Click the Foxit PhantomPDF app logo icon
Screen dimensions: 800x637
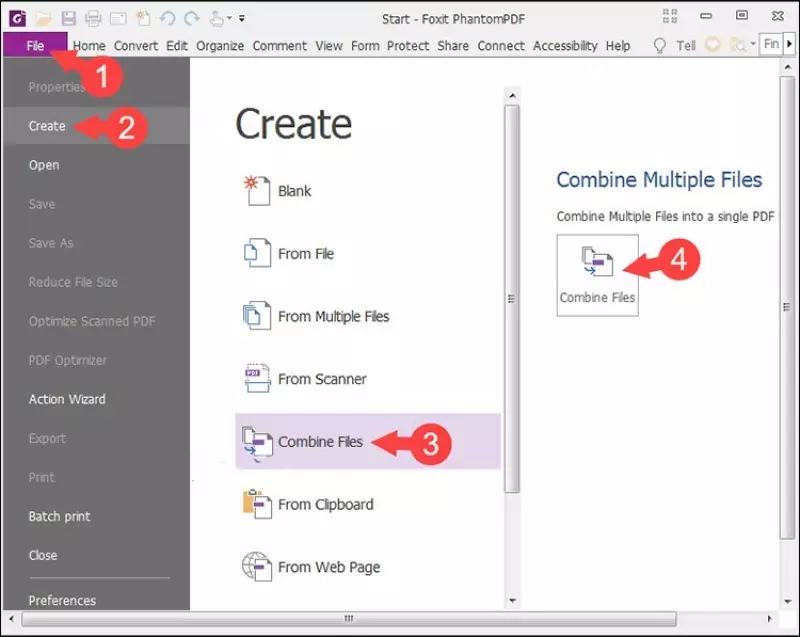(17, 19)
